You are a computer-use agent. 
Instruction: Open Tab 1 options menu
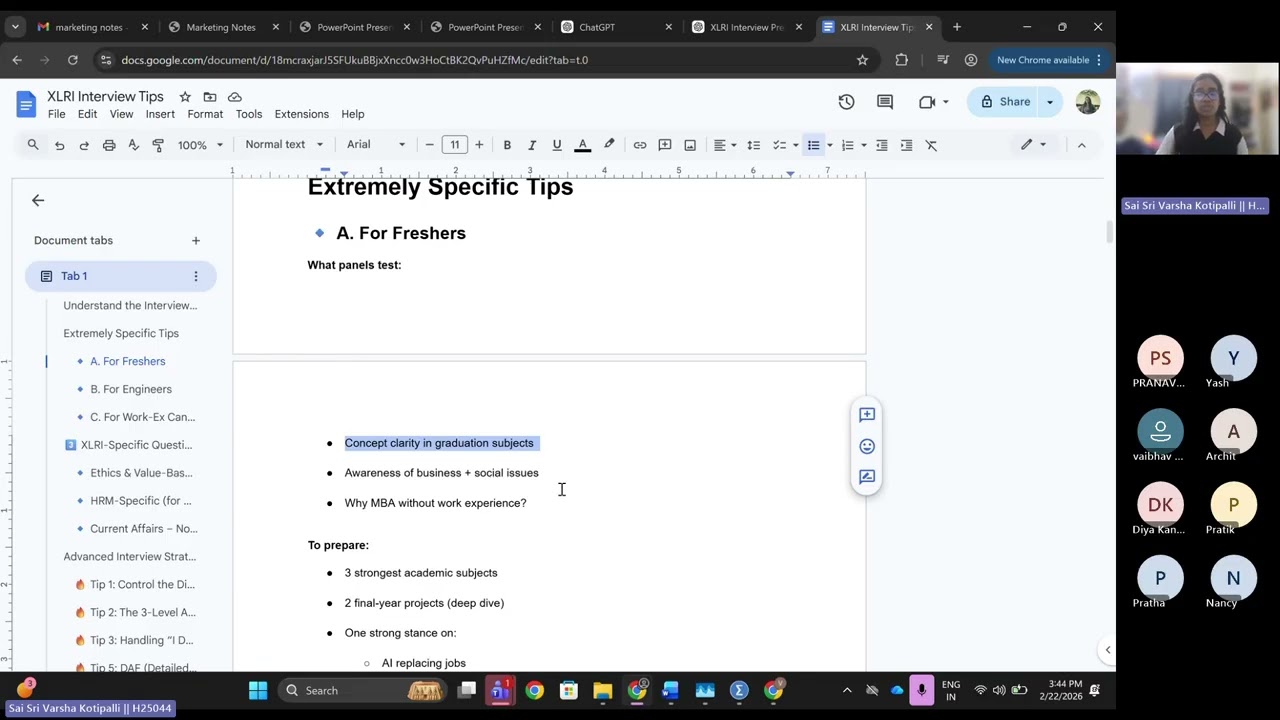coord(196,276)
